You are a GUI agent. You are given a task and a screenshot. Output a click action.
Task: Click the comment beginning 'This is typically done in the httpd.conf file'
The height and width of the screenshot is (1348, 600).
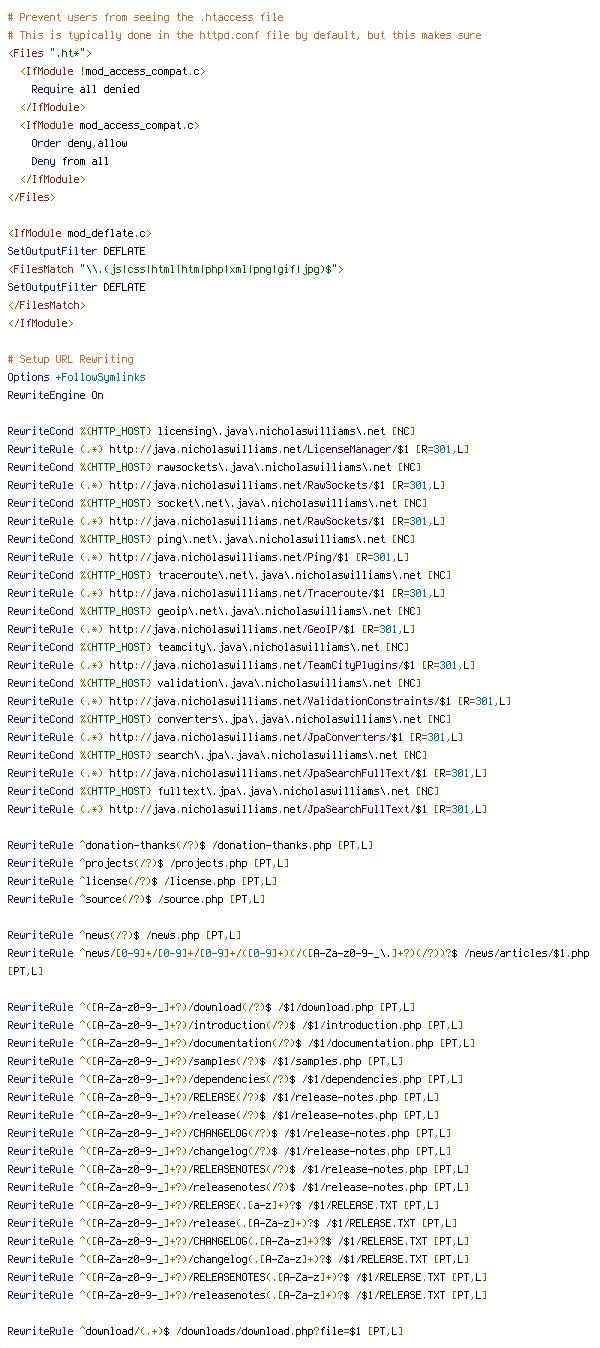(244, 35)
